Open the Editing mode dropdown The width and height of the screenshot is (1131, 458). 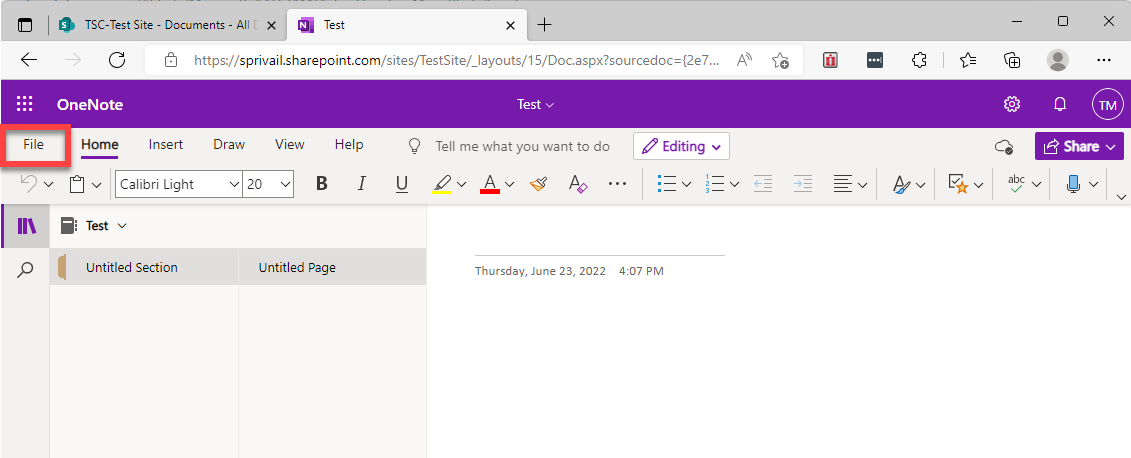point(682,146)
